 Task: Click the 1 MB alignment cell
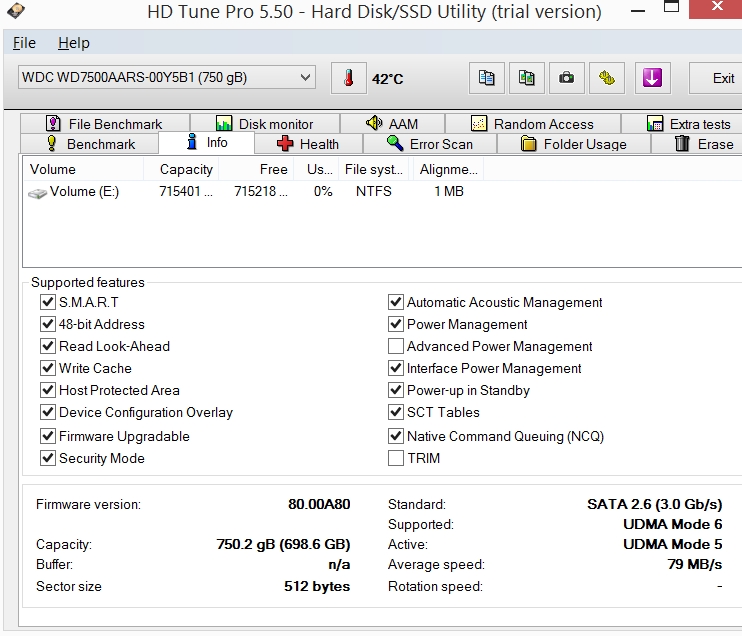point(449,192)
